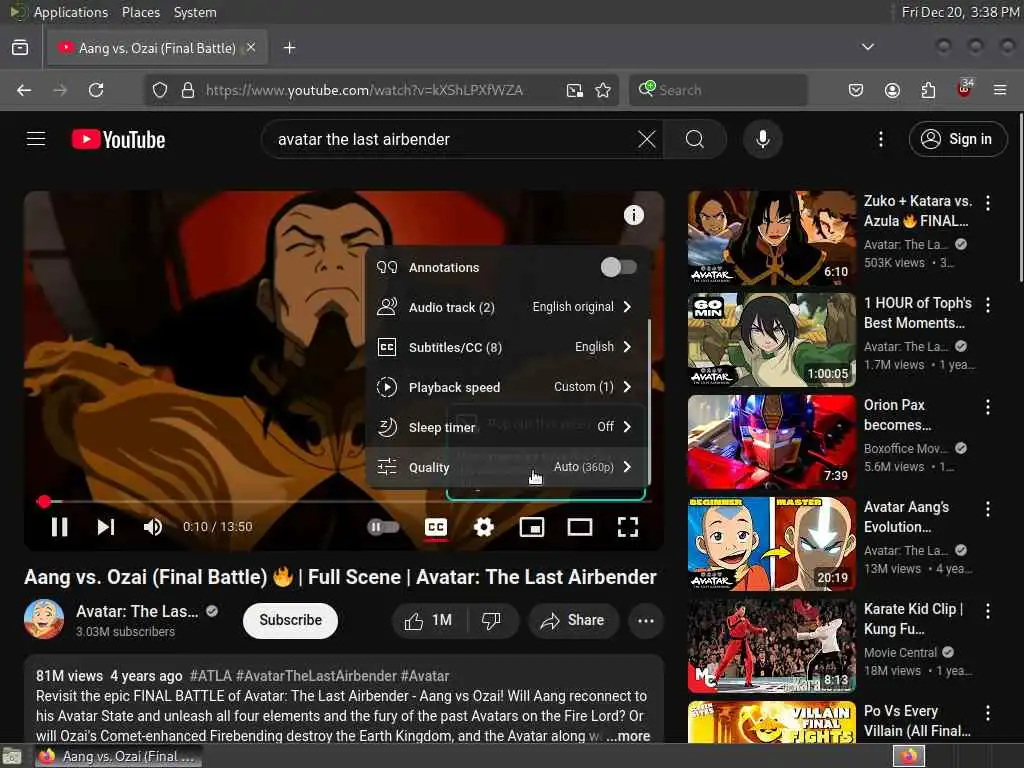This screenshot has height=768, width=1024.
Task: Open the Quality submenu
Action: 507,467
